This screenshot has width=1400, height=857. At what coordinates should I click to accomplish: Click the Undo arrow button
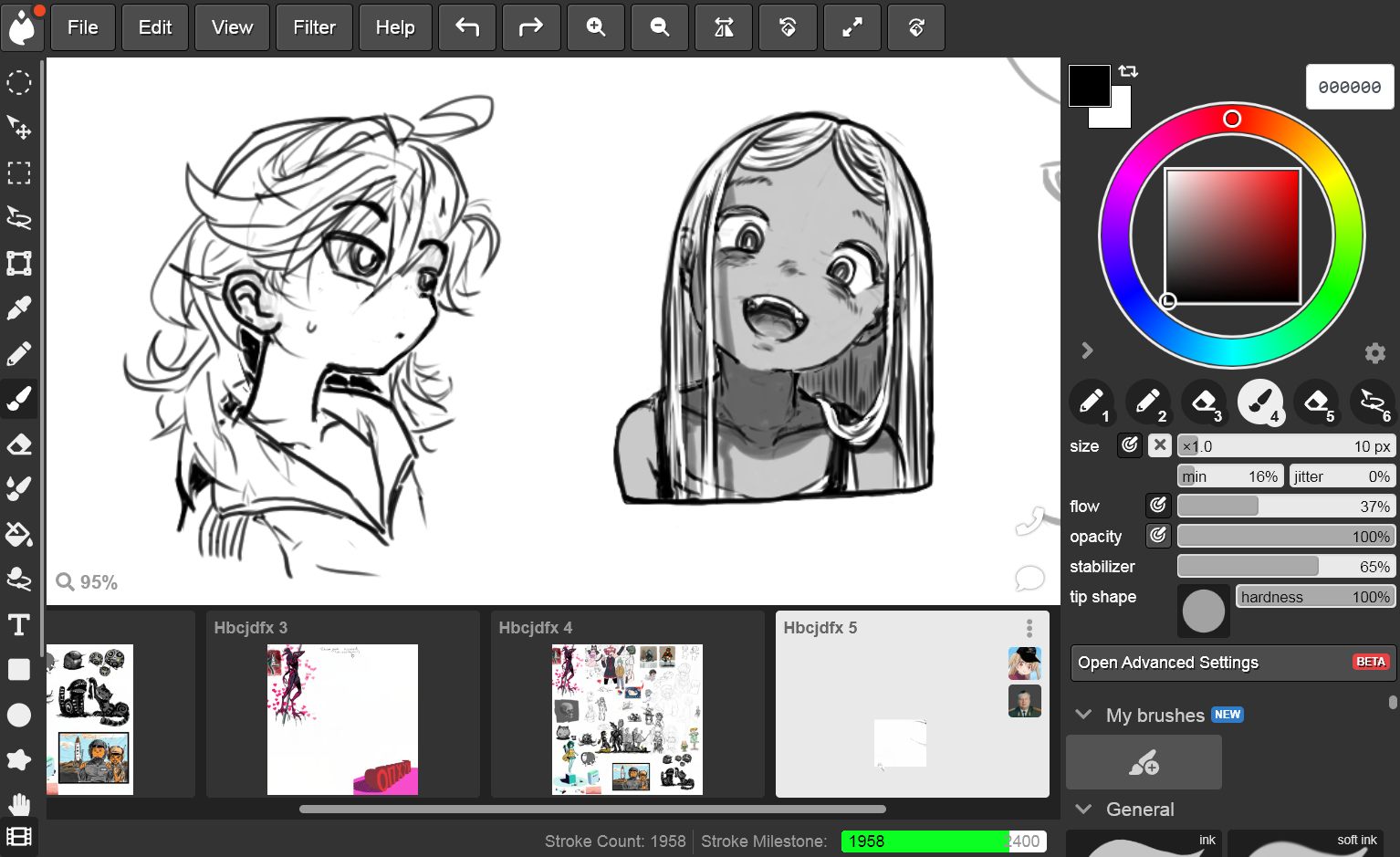click(x=467, y=27)
